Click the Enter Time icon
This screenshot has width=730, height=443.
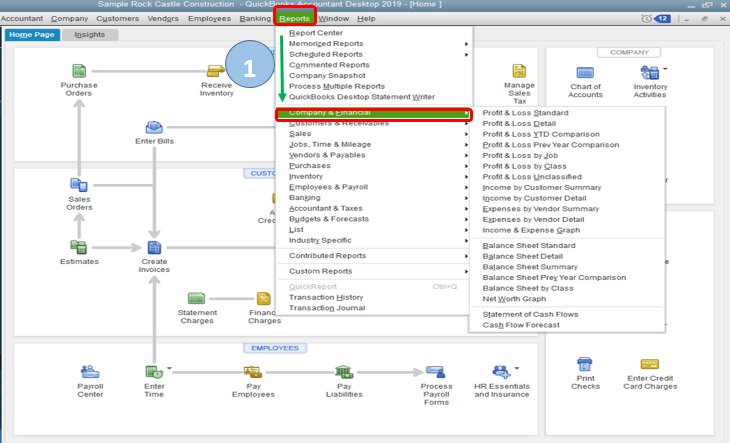click(x=154, y=372)
